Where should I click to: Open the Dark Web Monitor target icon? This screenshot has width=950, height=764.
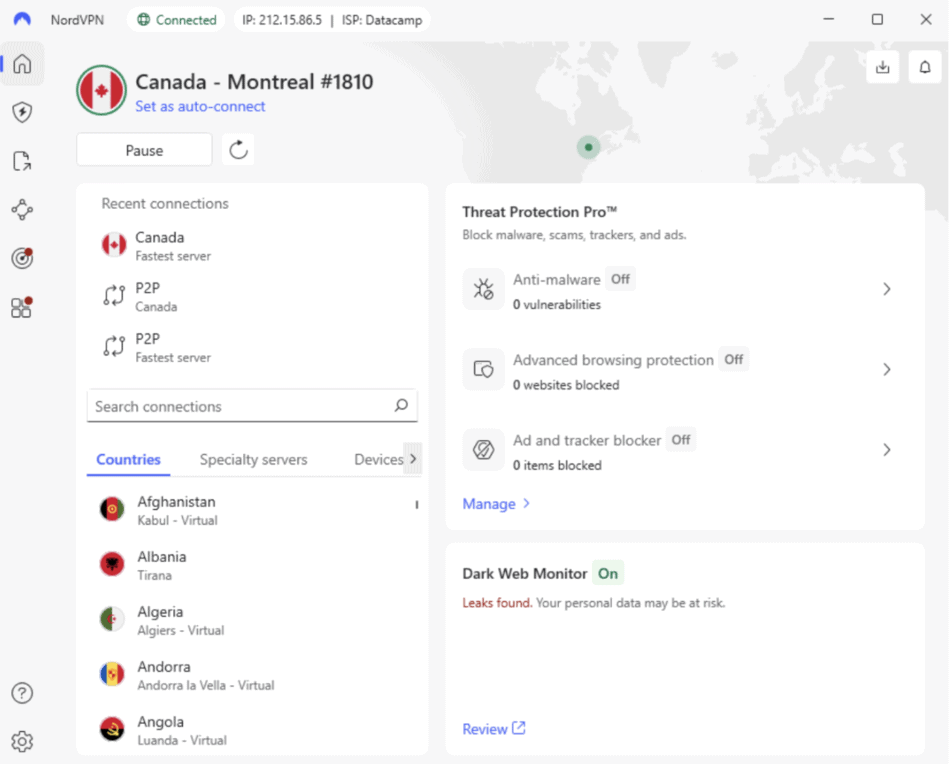[x=22, y=258]
